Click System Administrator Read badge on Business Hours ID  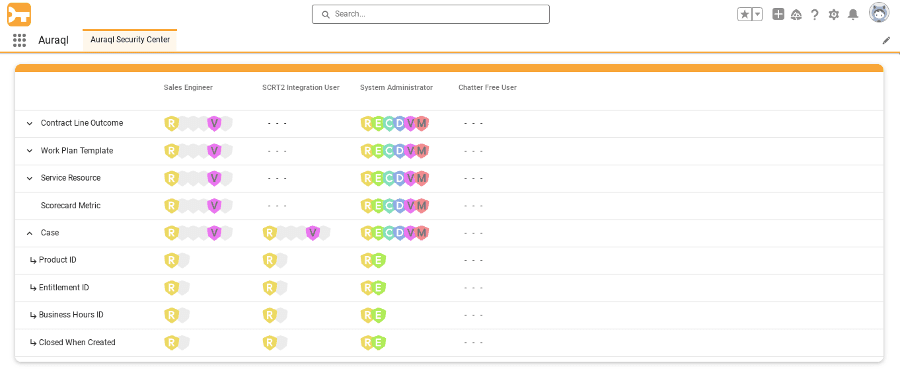pos(367,315)
